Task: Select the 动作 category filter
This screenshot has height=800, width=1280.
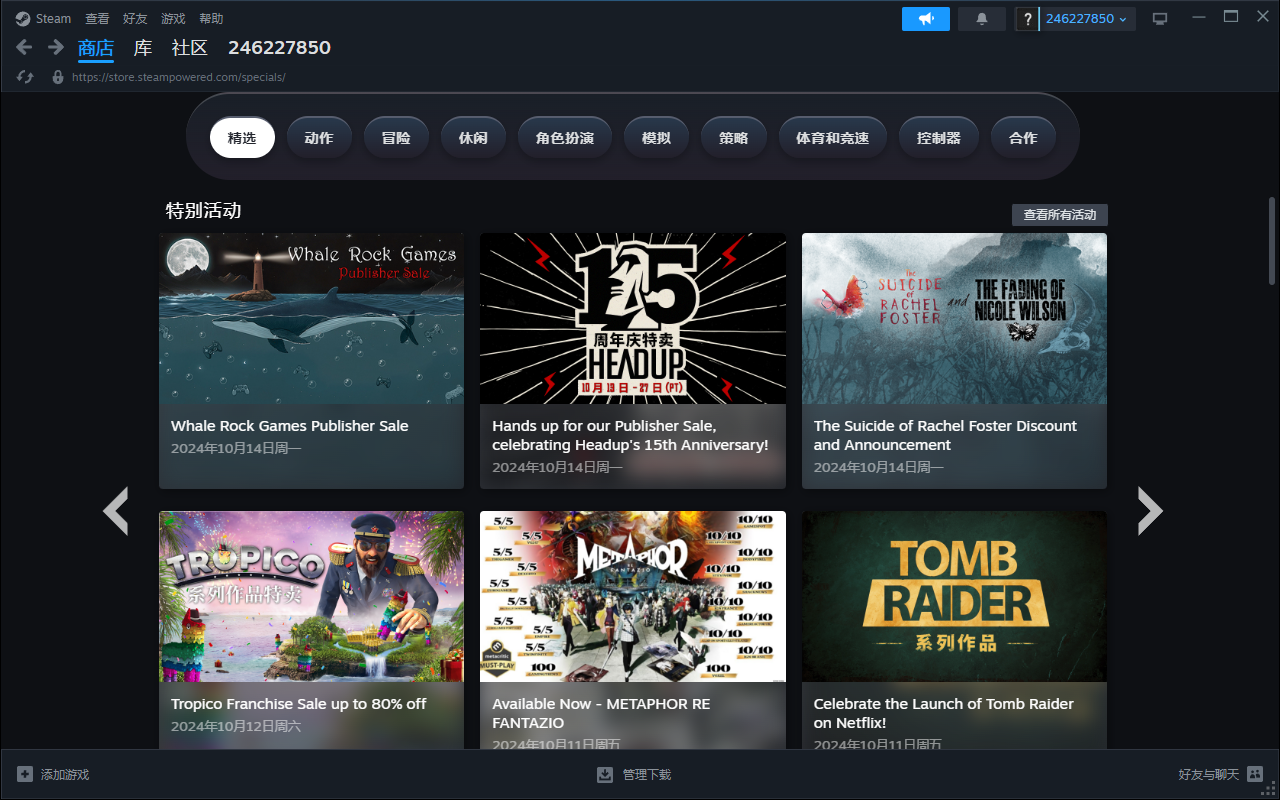Action: click(318, 138)
